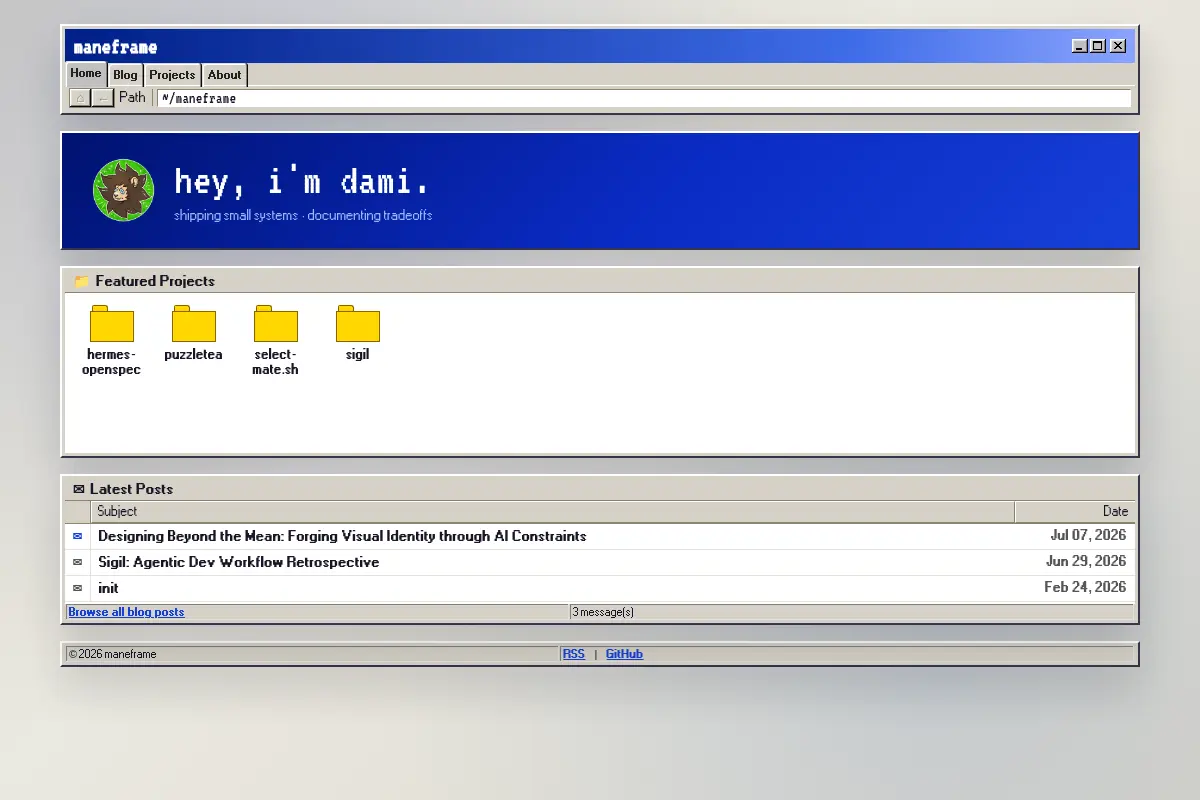Open Designing Beyond the Mean post
This screenshot has height=800, width=1200.
point(342,536)
